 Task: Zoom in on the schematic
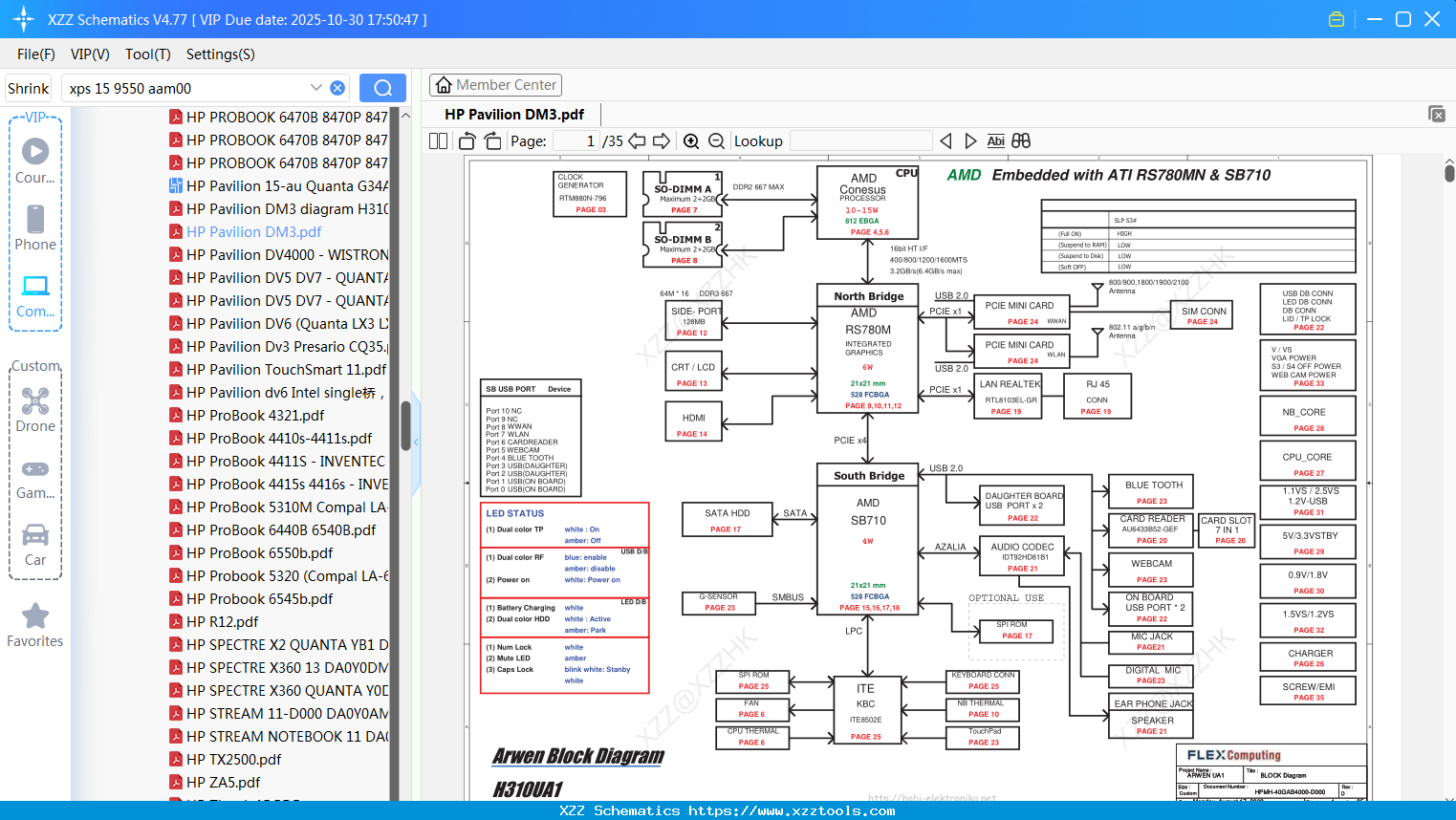pyautogui.click(x=691, y=140)
